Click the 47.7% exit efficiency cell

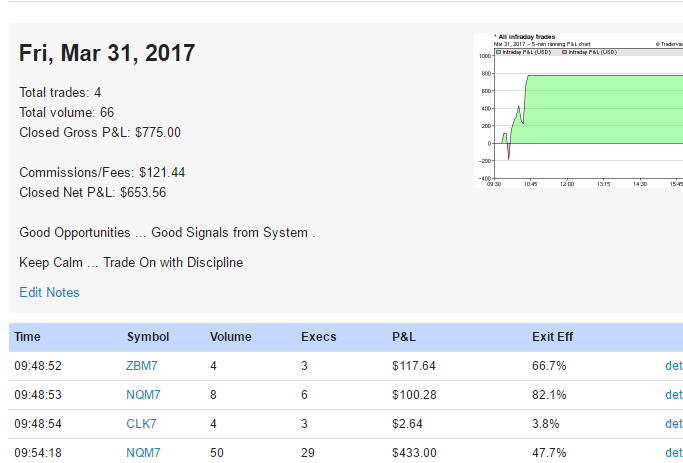tap(549, 453)
